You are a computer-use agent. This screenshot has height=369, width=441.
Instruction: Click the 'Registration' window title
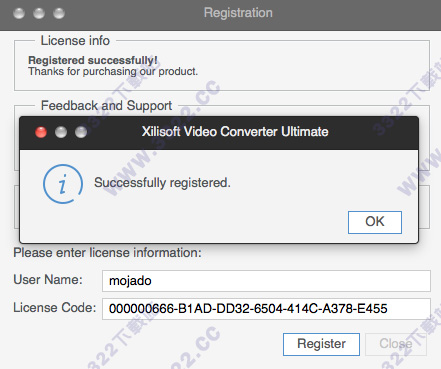238,13
